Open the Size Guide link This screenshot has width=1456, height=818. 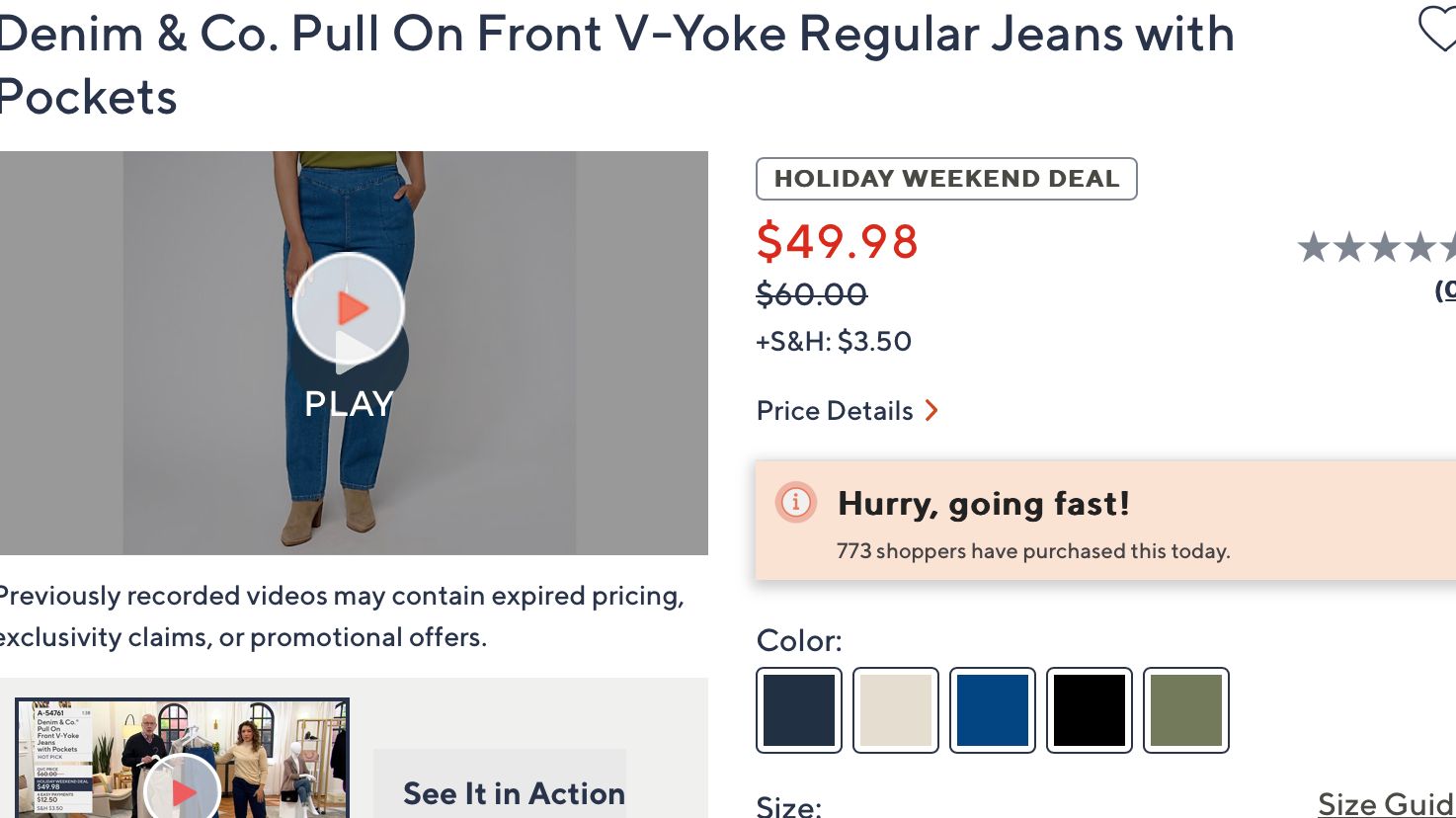(1386, 803)
